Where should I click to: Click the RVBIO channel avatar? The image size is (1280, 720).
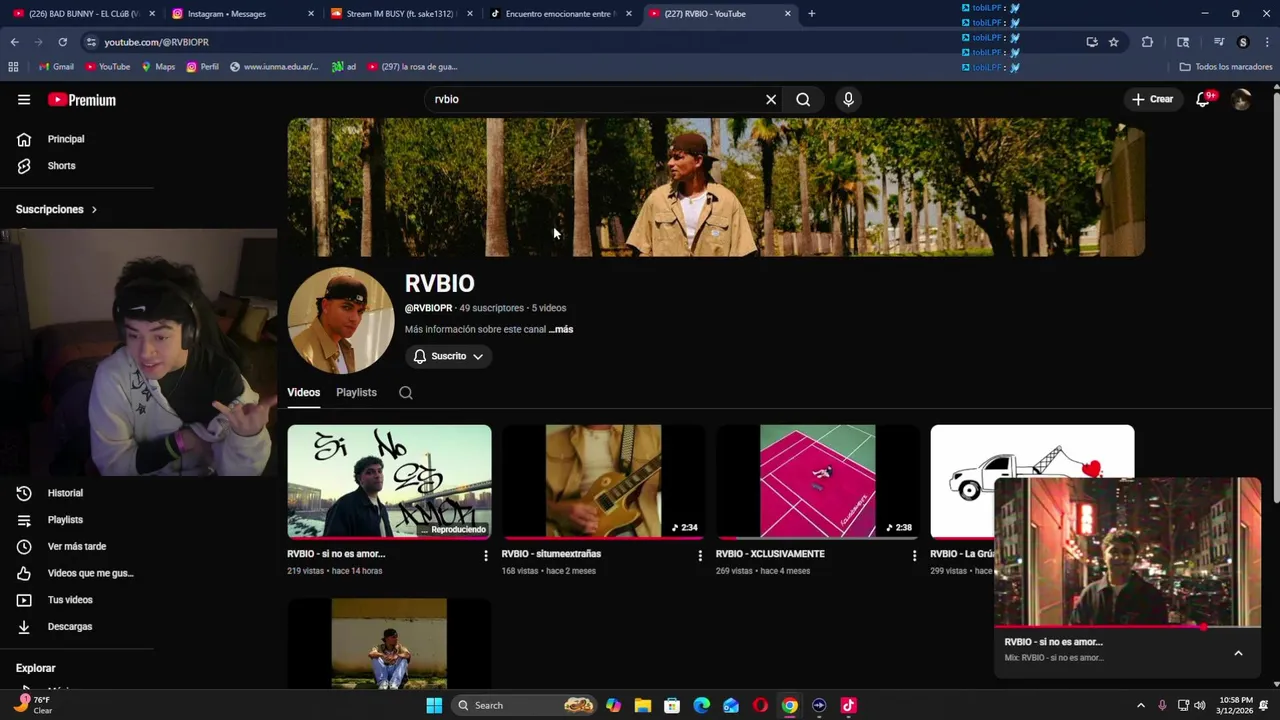point(340,320)
